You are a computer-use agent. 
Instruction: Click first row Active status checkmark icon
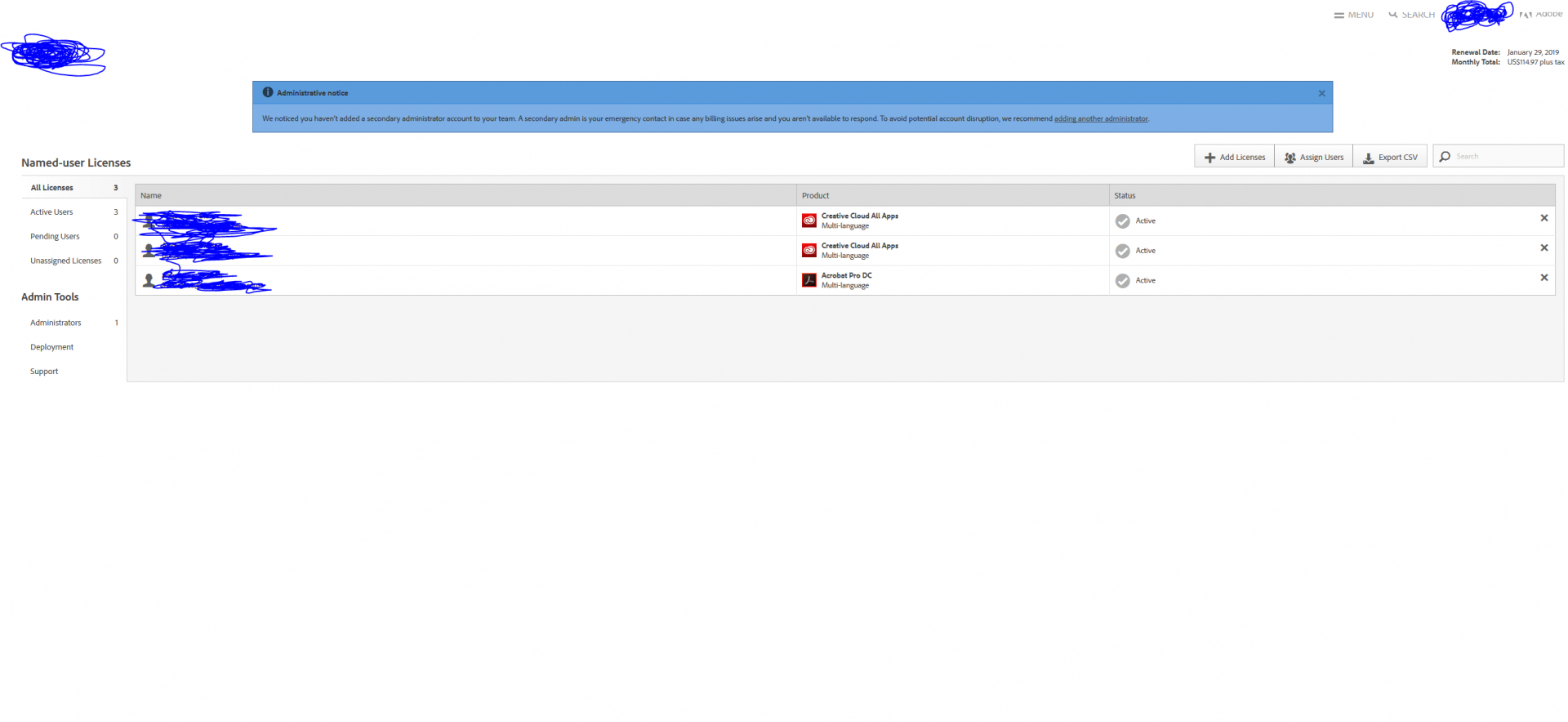click(x=1123, y=221)
